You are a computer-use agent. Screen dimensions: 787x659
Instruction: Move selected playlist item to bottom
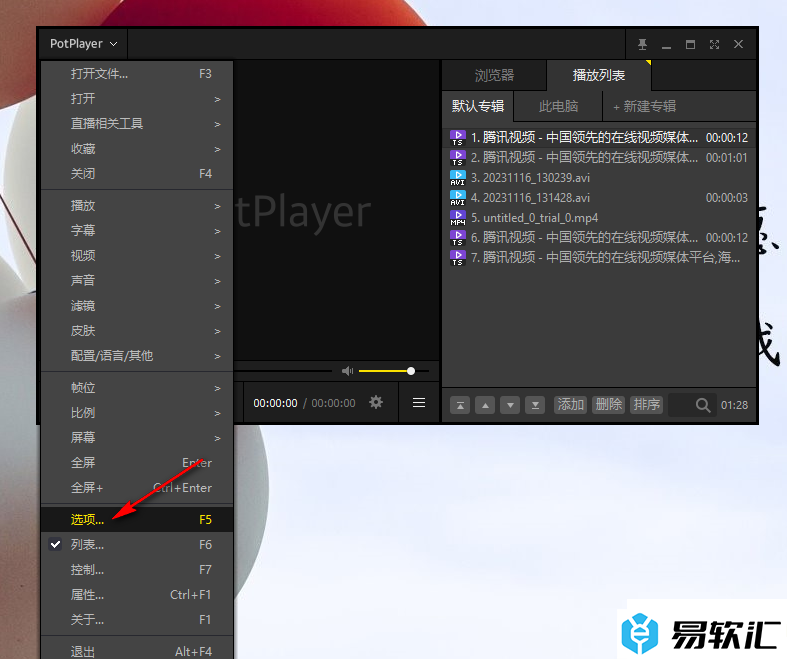[535, 405]
